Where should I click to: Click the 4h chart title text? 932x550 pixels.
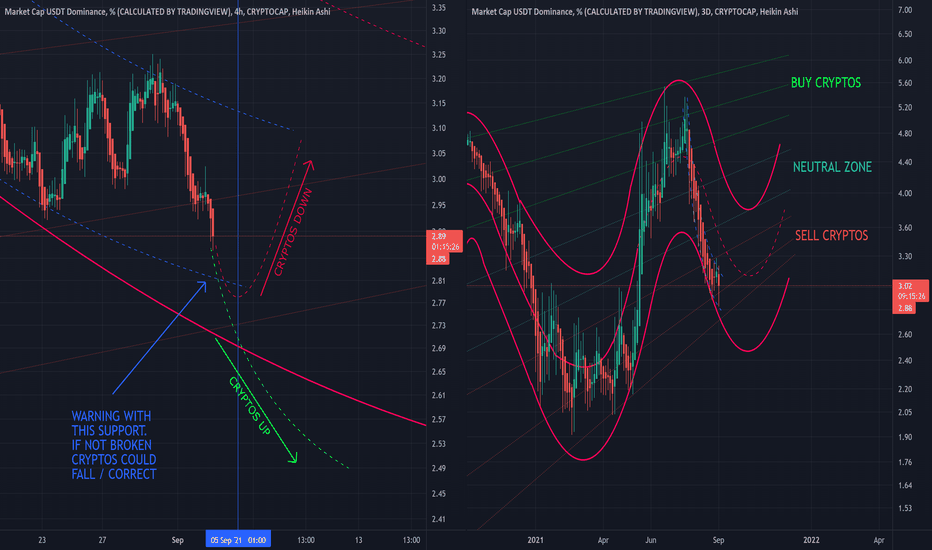[167, 11]
